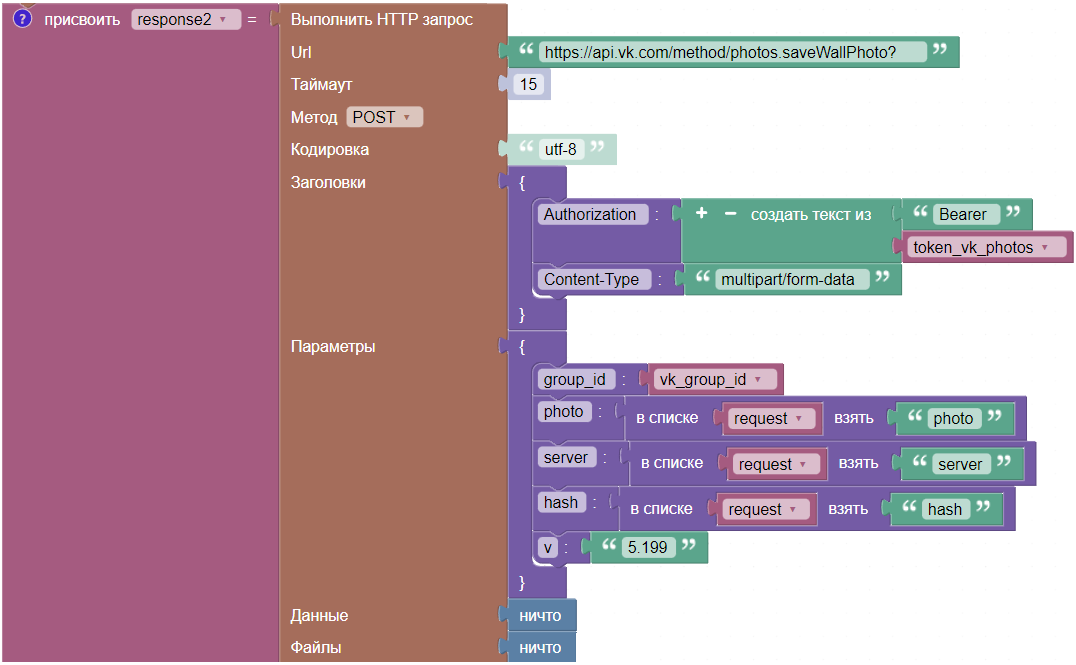Edit the timeout value 15
Screen dimensions: 1076x665
click(528, 84)
